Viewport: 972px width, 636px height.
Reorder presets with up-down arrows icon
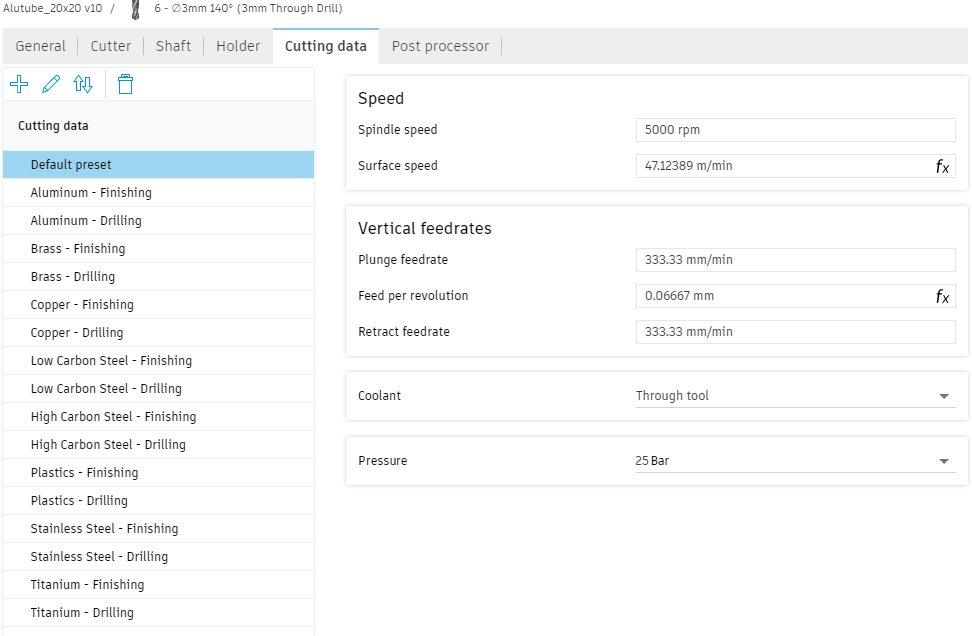click(x=83, y=84)
